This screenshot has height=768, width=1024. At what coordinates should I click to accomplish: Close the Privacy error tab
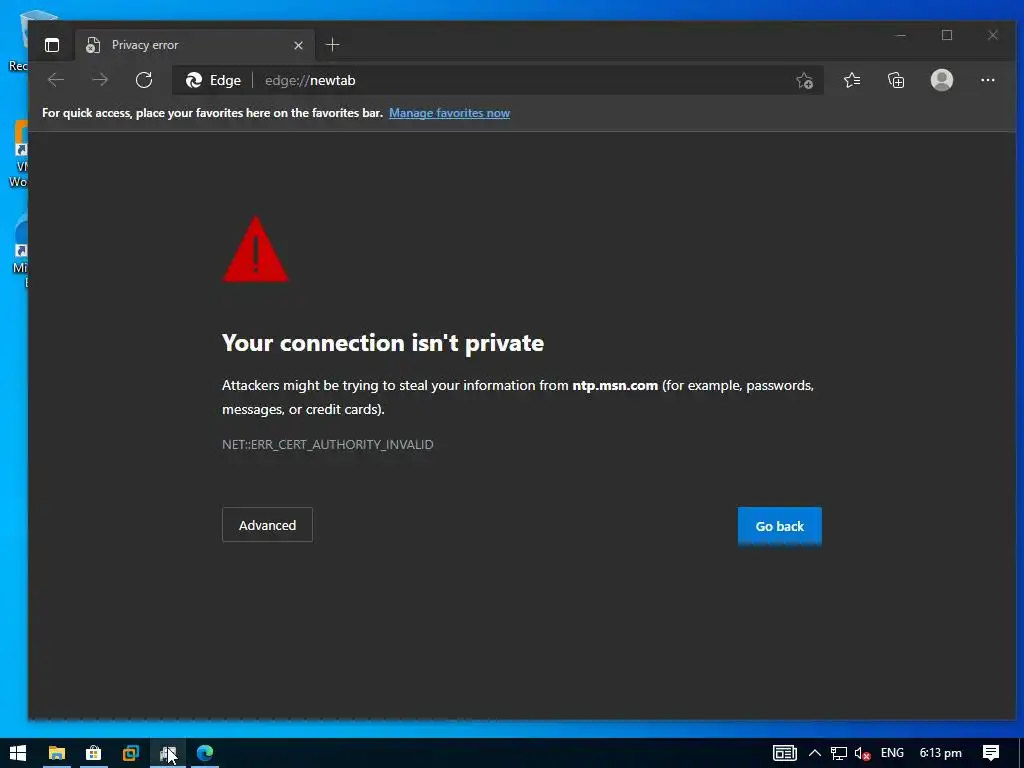pos(298,45)
